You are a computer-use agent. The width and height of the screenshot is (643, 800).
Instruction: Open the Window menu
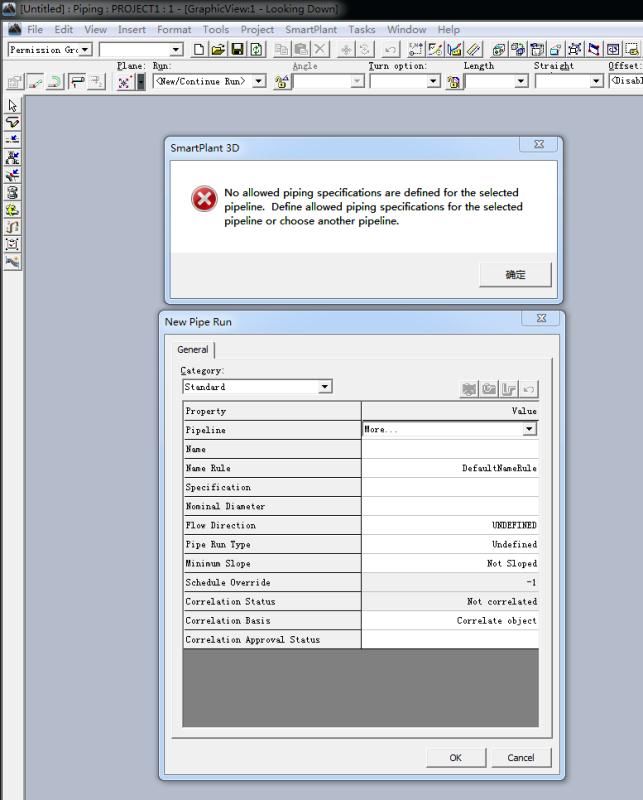point(406,30)
